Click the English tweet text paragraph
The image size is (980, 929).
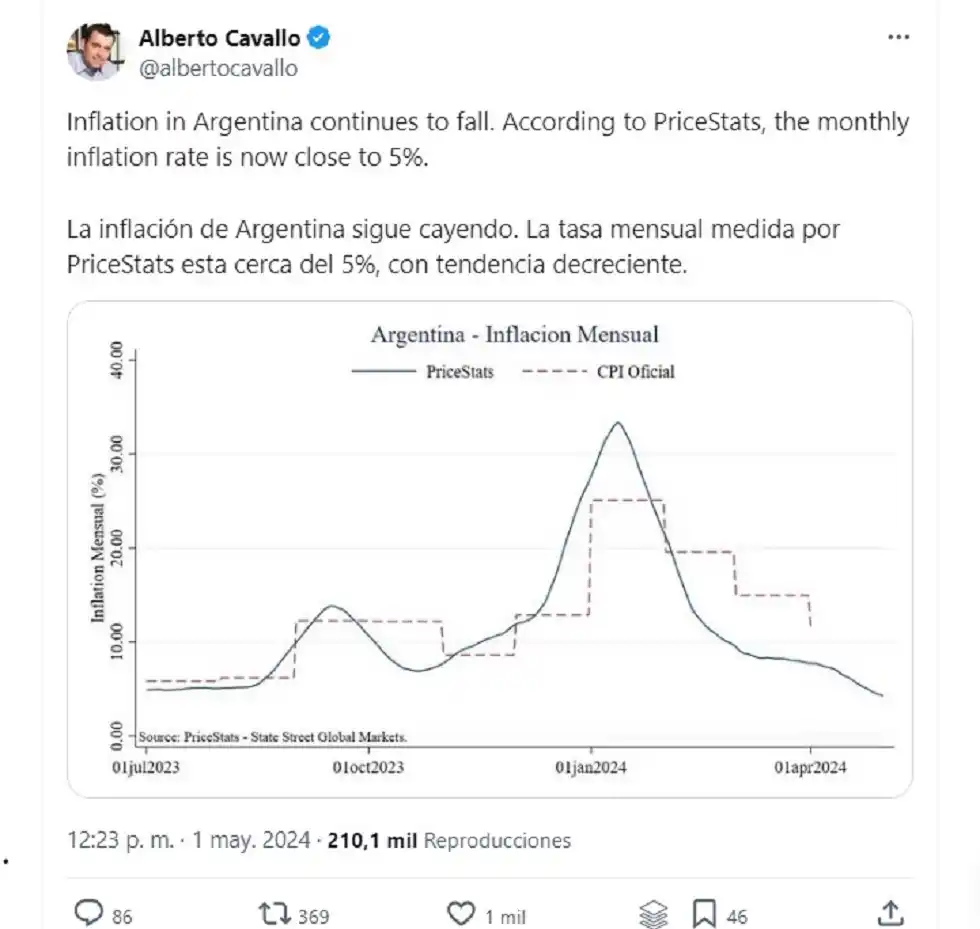(487, 139)
